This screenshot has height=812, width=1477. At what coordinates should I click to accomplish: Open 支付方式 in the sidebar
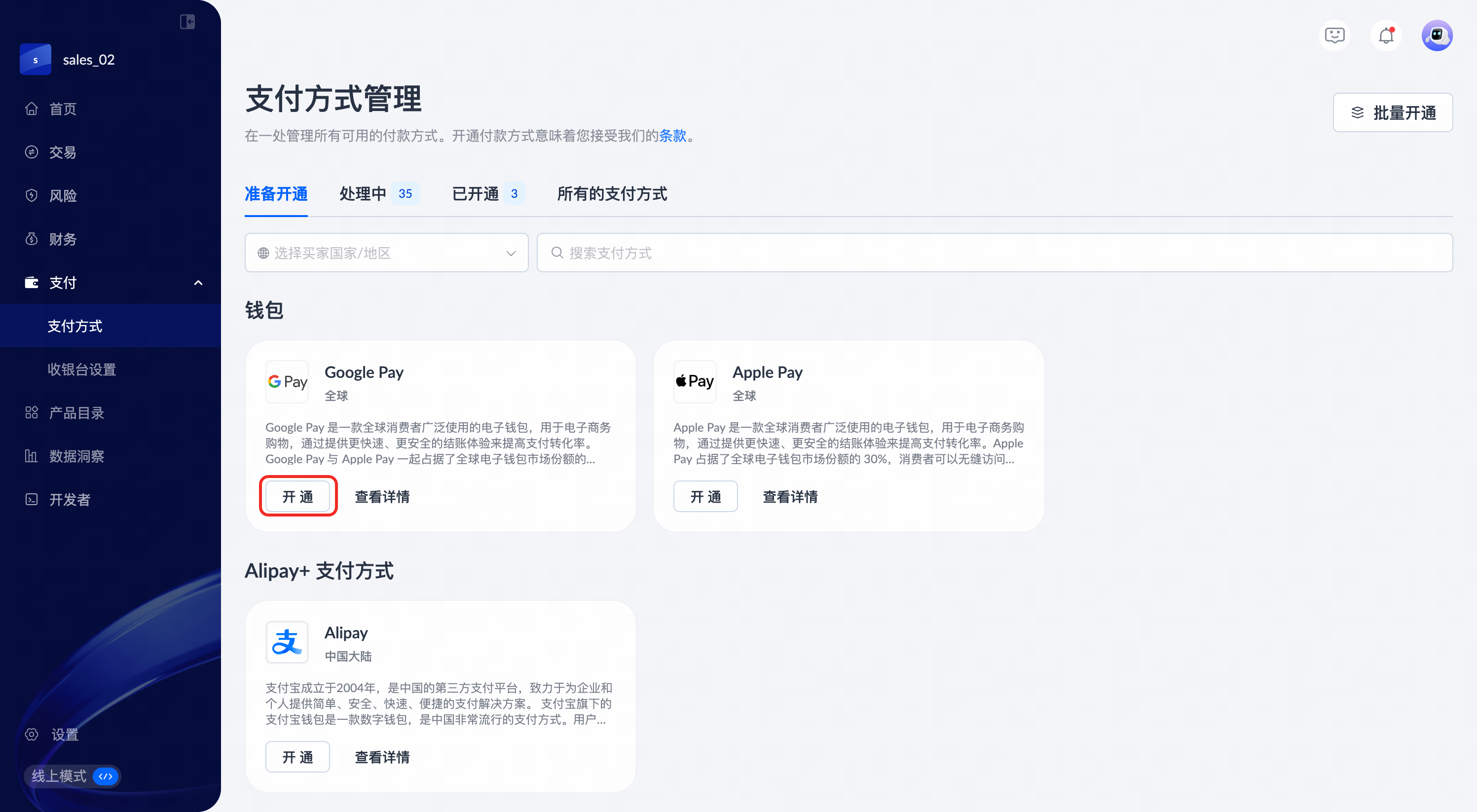[x=110, y=326]
